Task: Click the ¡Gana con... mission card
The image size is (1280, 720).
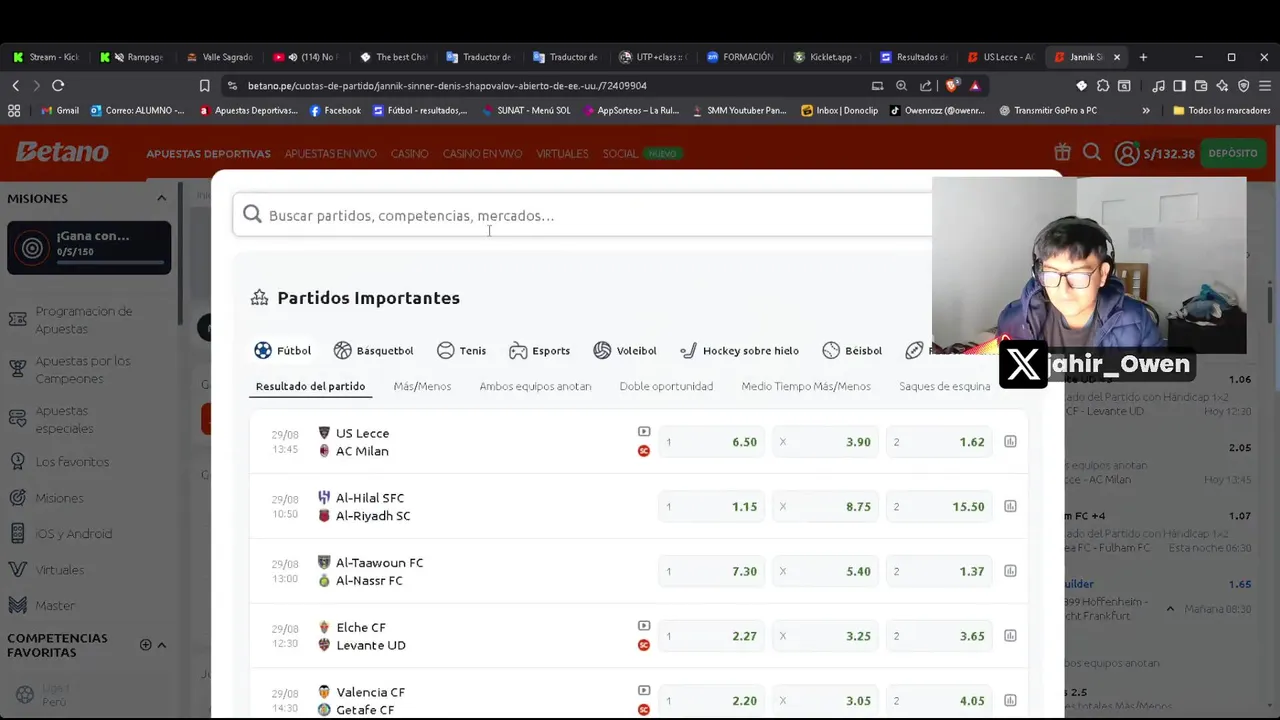Action: (89, 247)
